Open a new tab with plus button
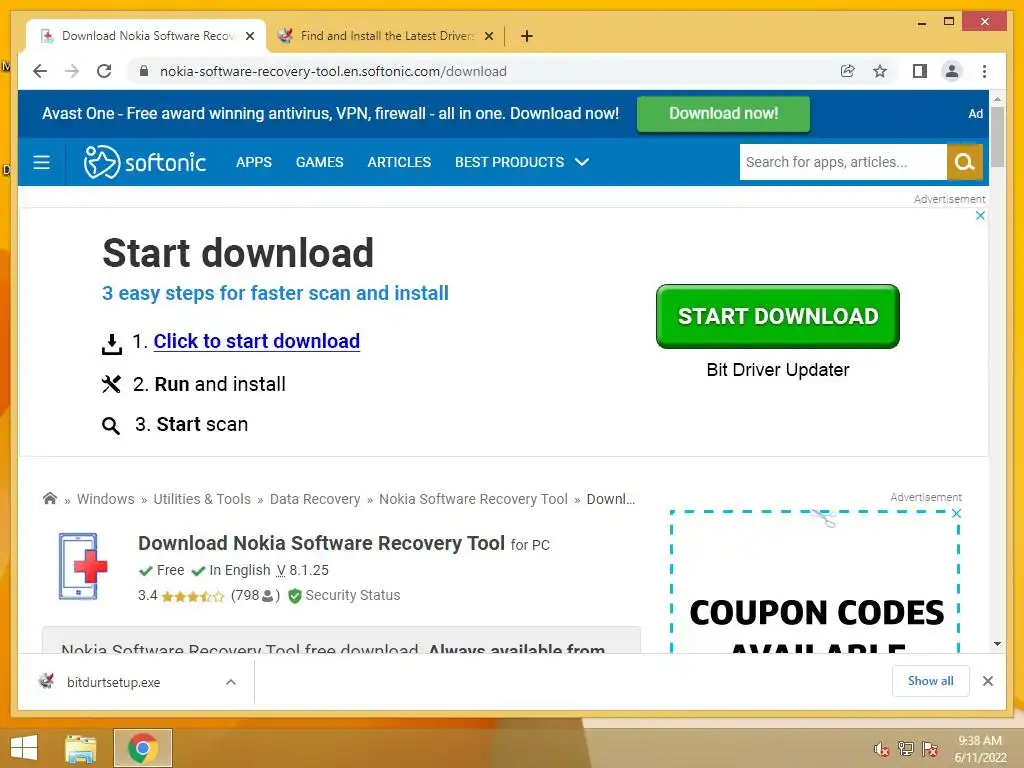This screenshot has width=1024, height=768. [x=527, y=36]
